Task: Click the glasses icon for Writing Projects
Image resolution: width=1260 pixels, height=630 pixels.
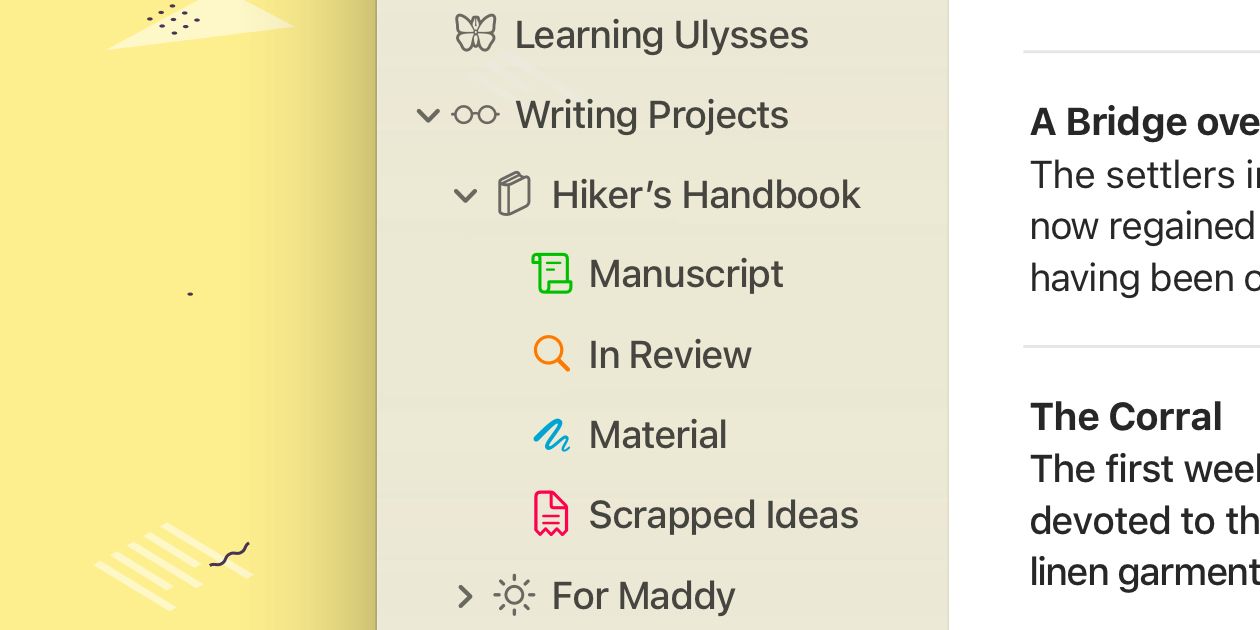Action: tap(475, 115)
